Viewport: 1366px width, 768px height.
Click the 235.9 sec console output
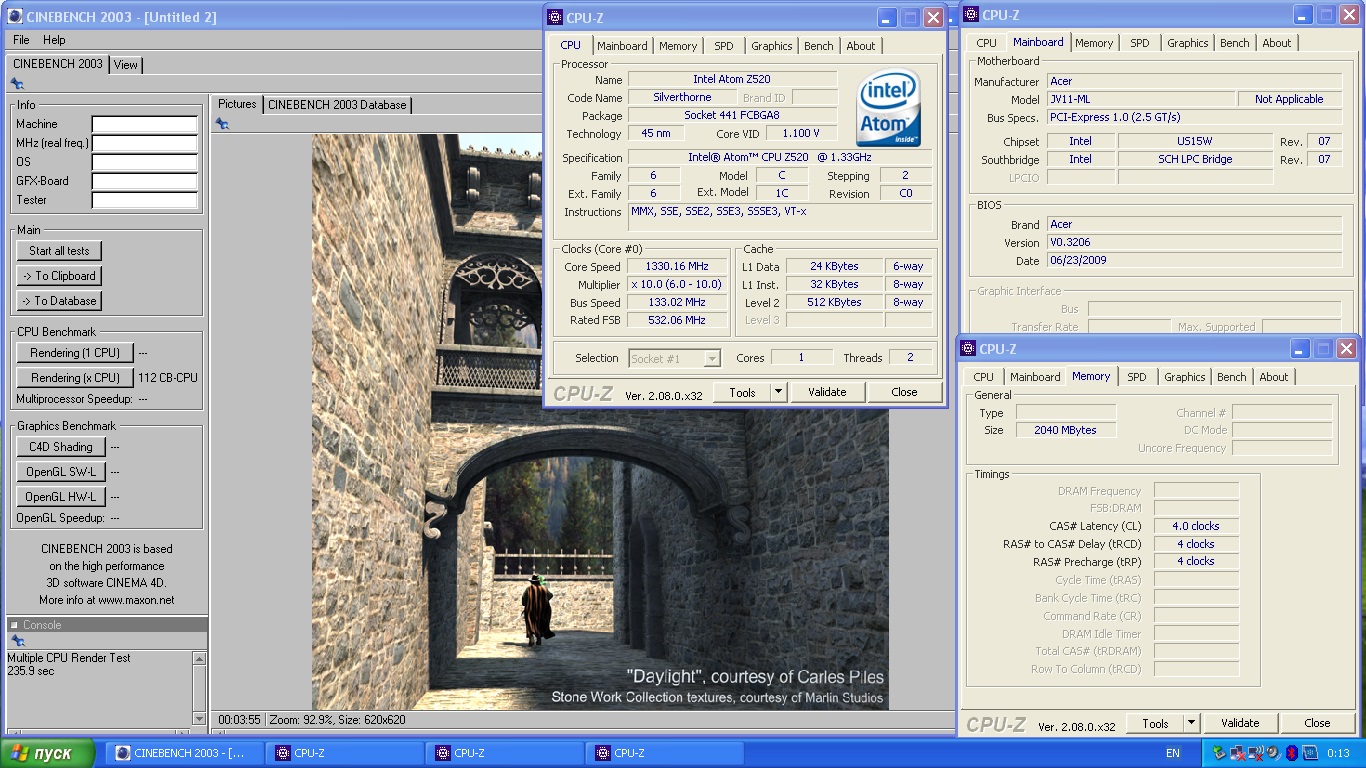point(31,671)
